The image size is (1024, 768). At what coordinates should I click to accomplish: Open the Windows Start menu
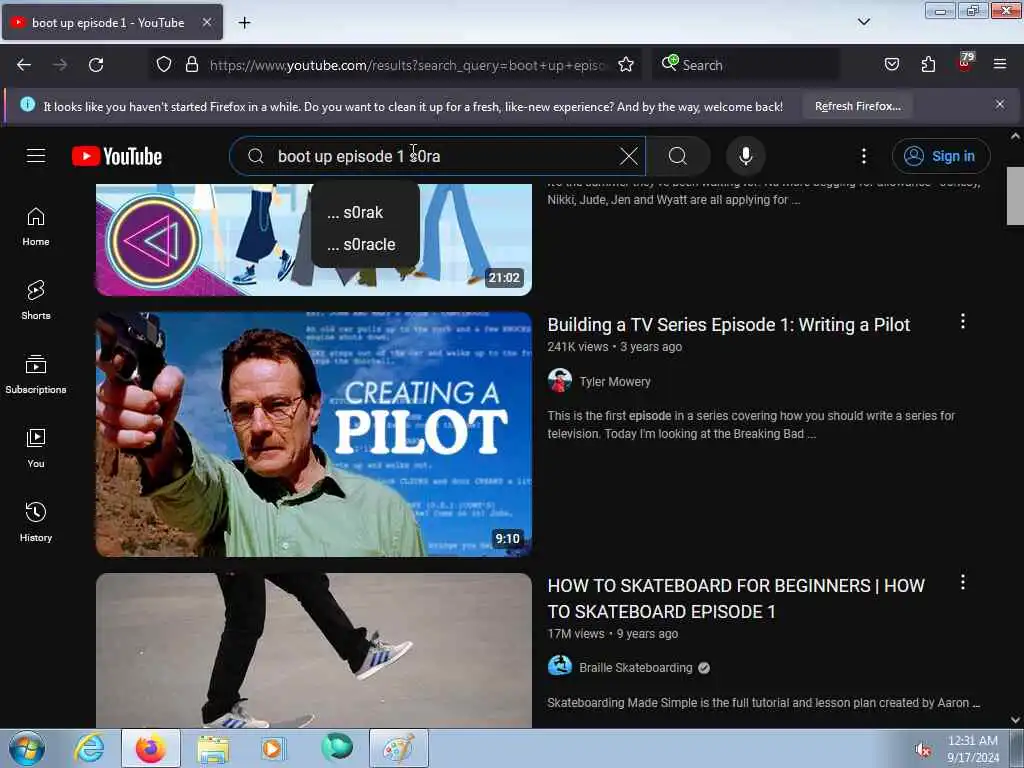tap(27, 748)
